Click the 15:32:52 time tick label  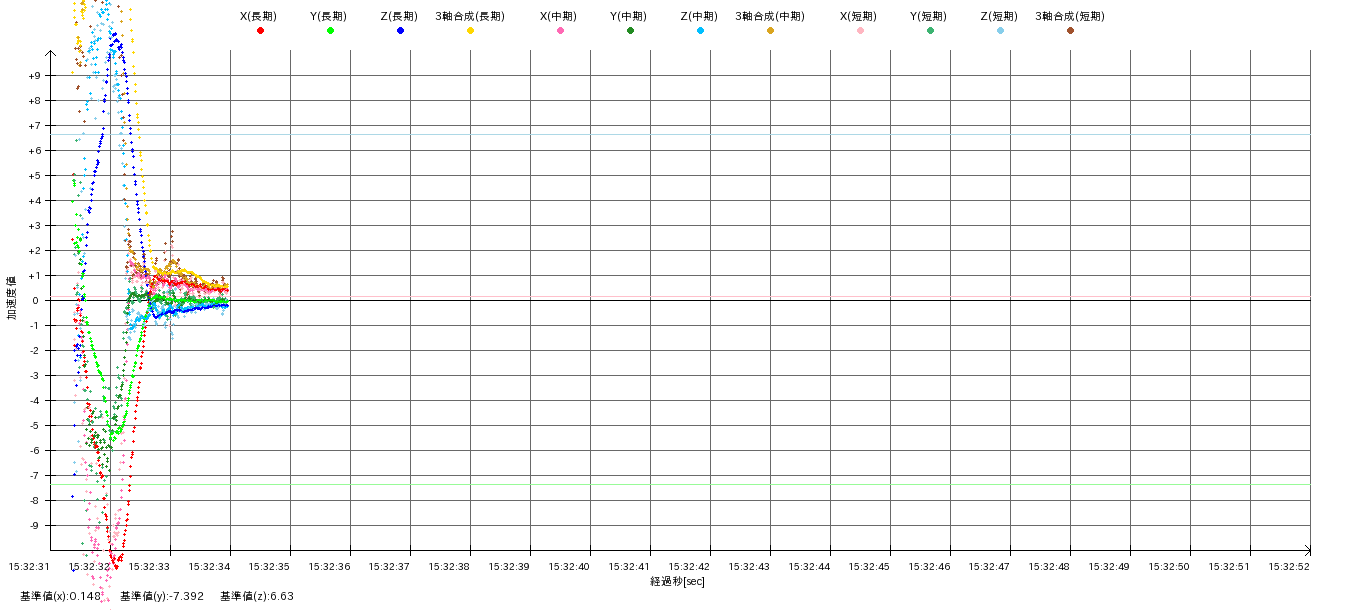coord(1290,566)
